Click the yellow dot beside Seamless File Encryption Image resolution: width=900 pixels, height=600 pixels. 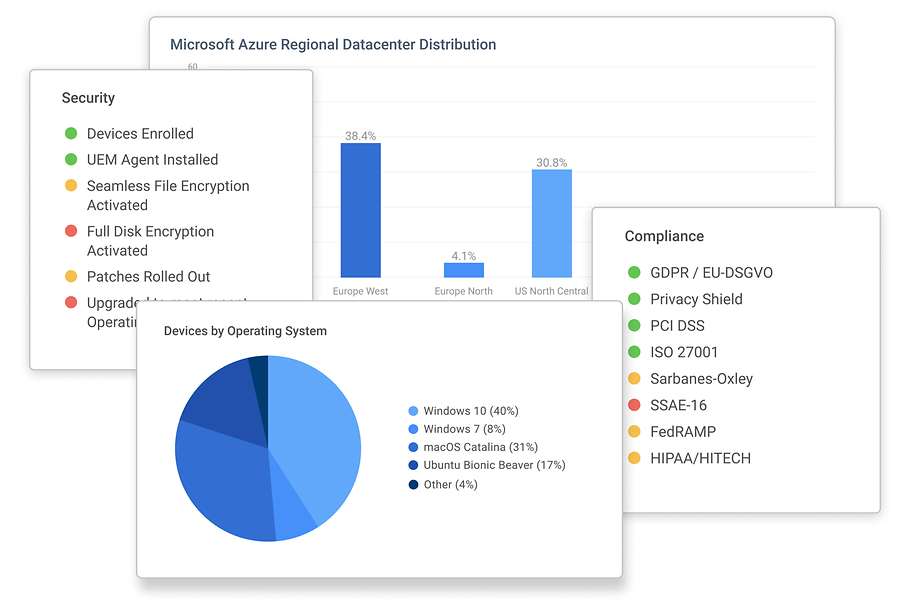[71, 185]
